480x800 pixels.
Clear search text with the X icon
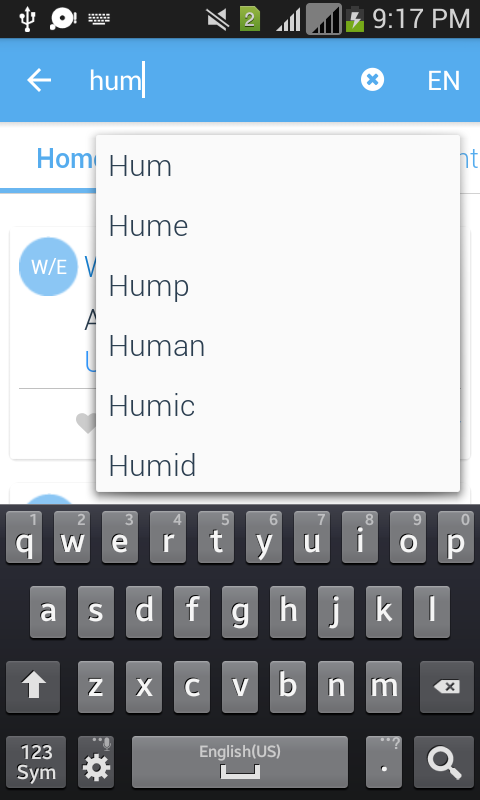[x=372, y=80]
